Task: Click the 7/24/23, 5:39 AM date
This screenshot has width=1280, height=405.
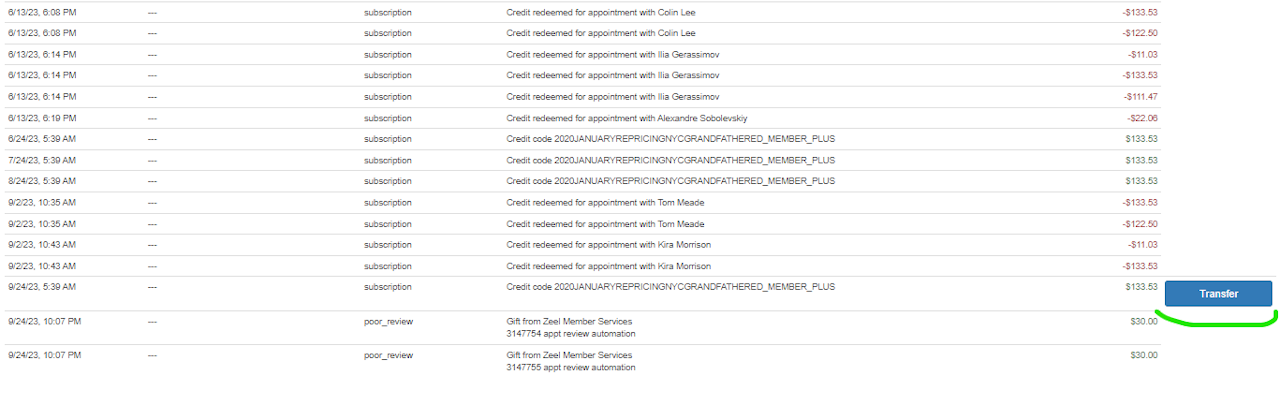Action: click(42, 160)
